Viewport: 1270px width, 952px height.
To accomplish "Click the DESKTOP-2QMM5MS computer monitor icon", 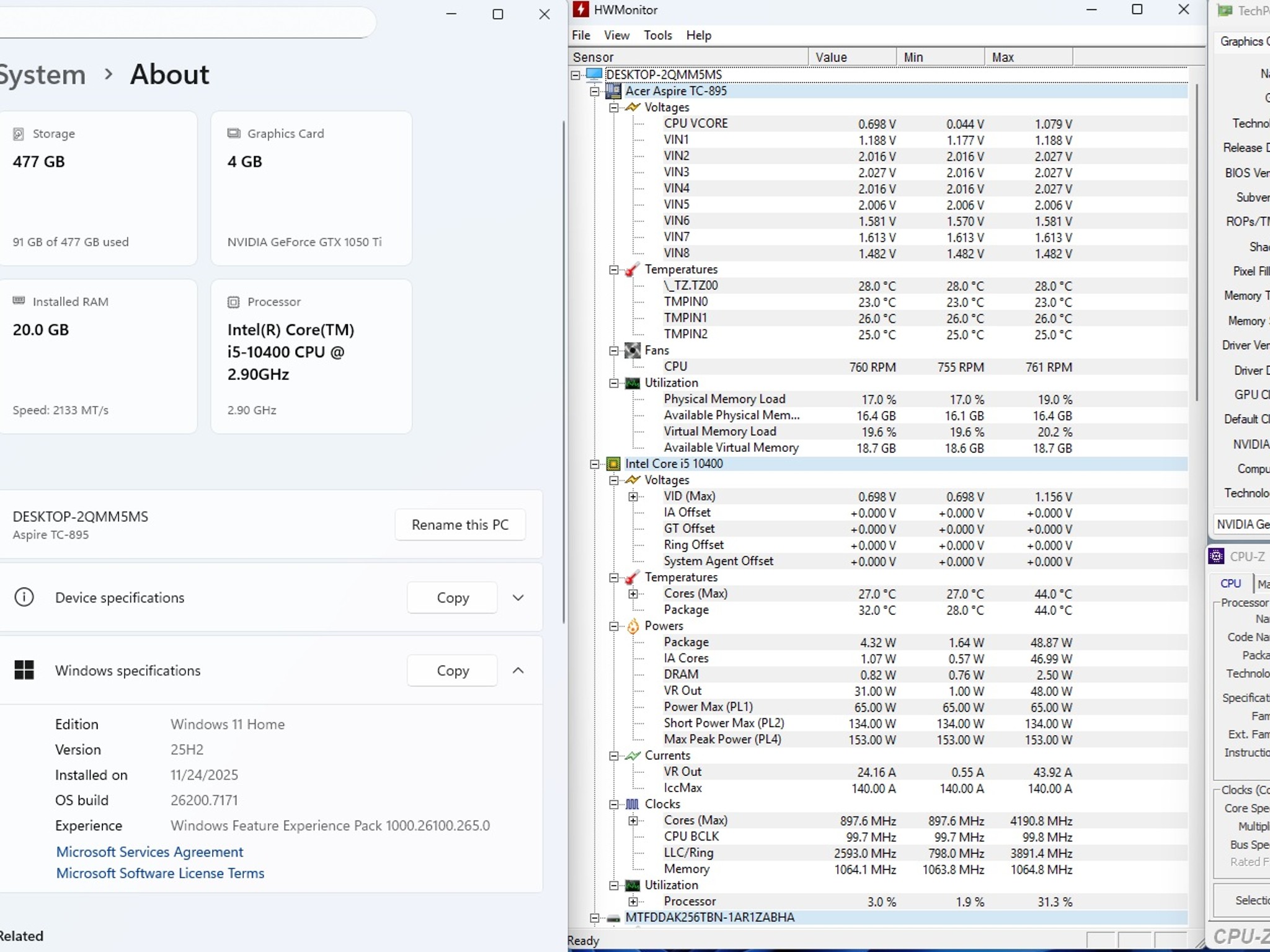I will coord(593,75).
